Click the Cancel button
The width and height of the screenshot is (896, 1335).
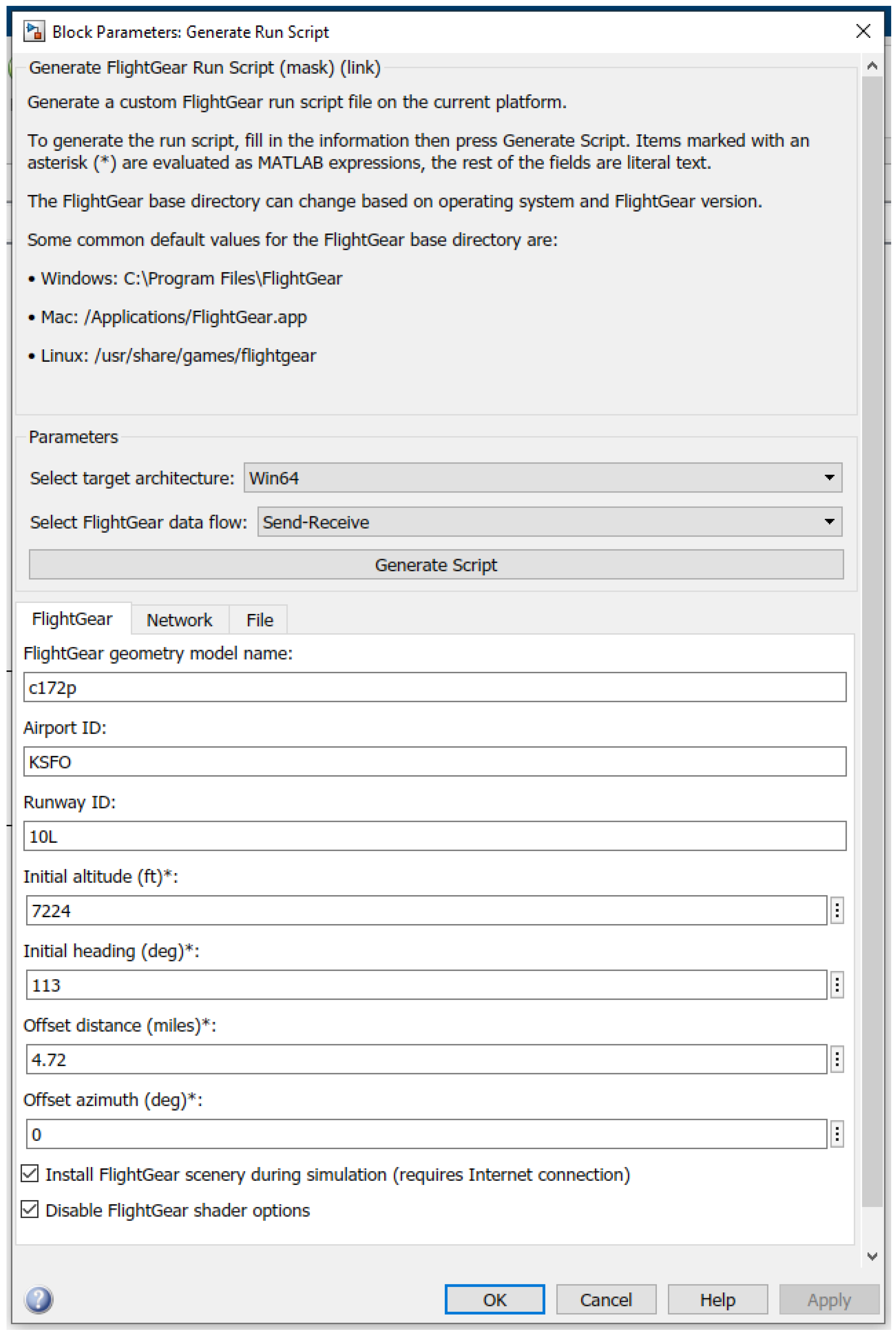coord(606,1299)
